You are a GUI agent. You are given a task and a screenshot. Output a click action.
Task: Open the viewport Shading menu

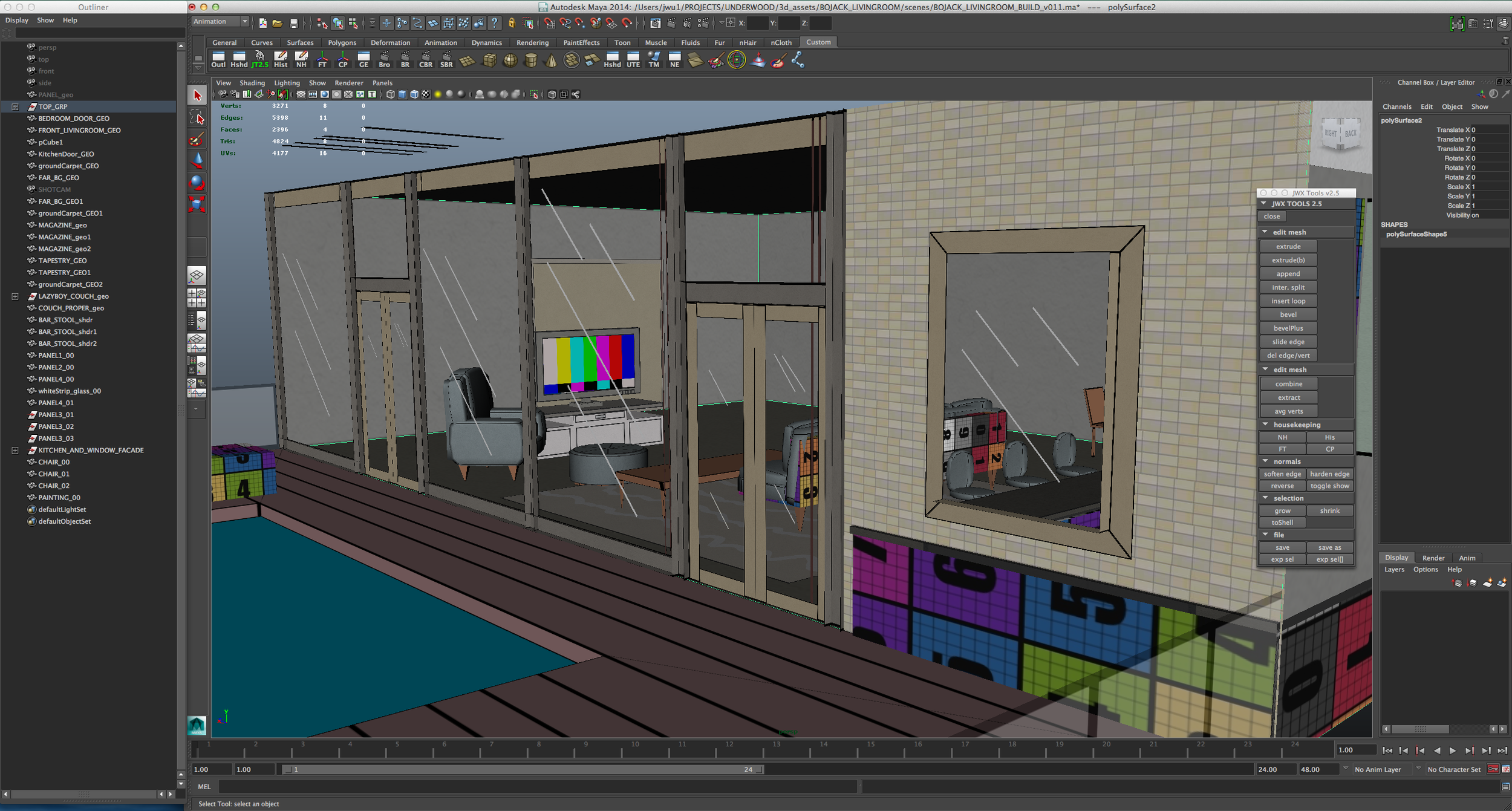point(252,83)
